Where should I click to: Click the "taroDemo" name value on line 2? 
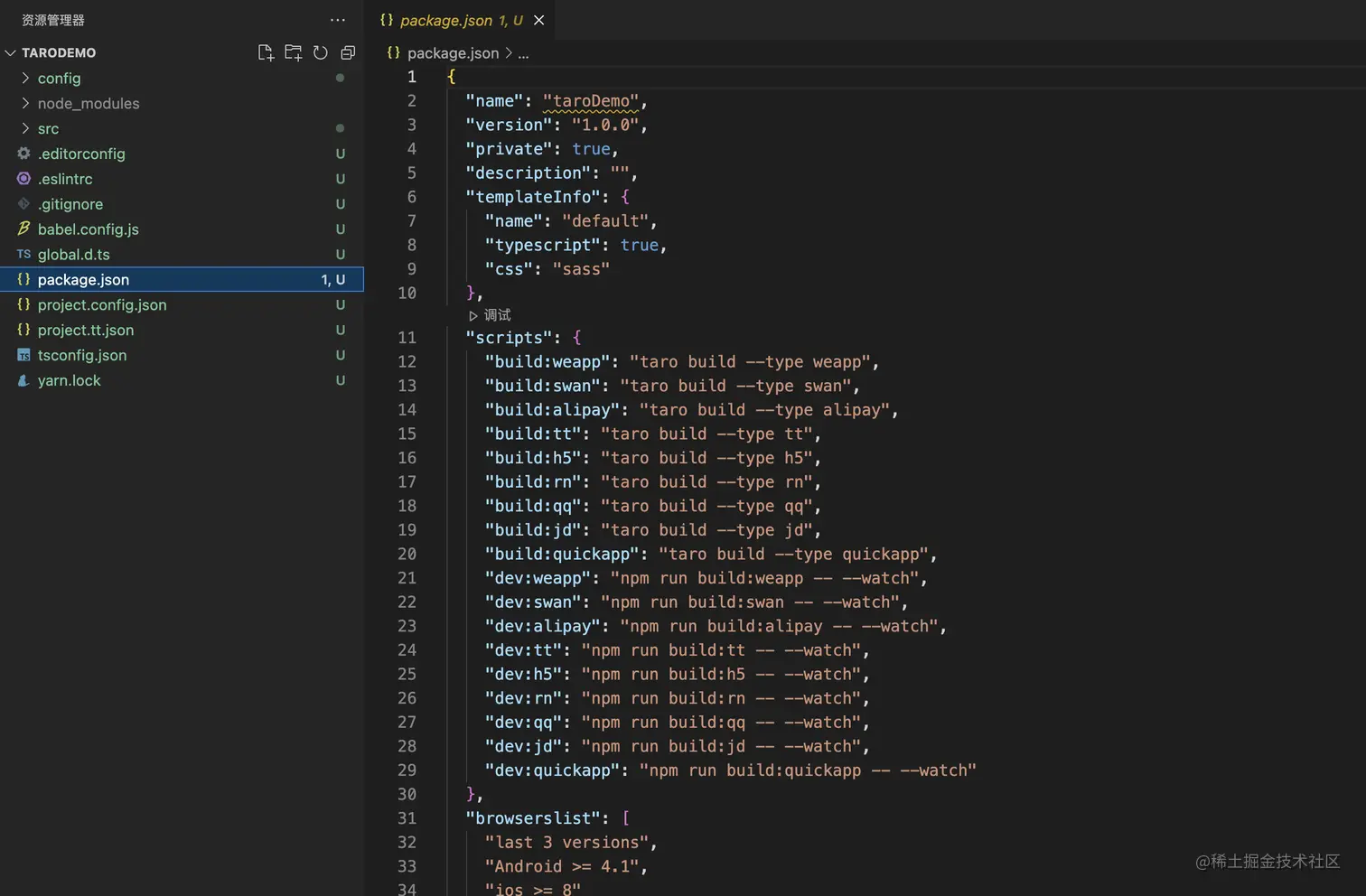(591, 101)
